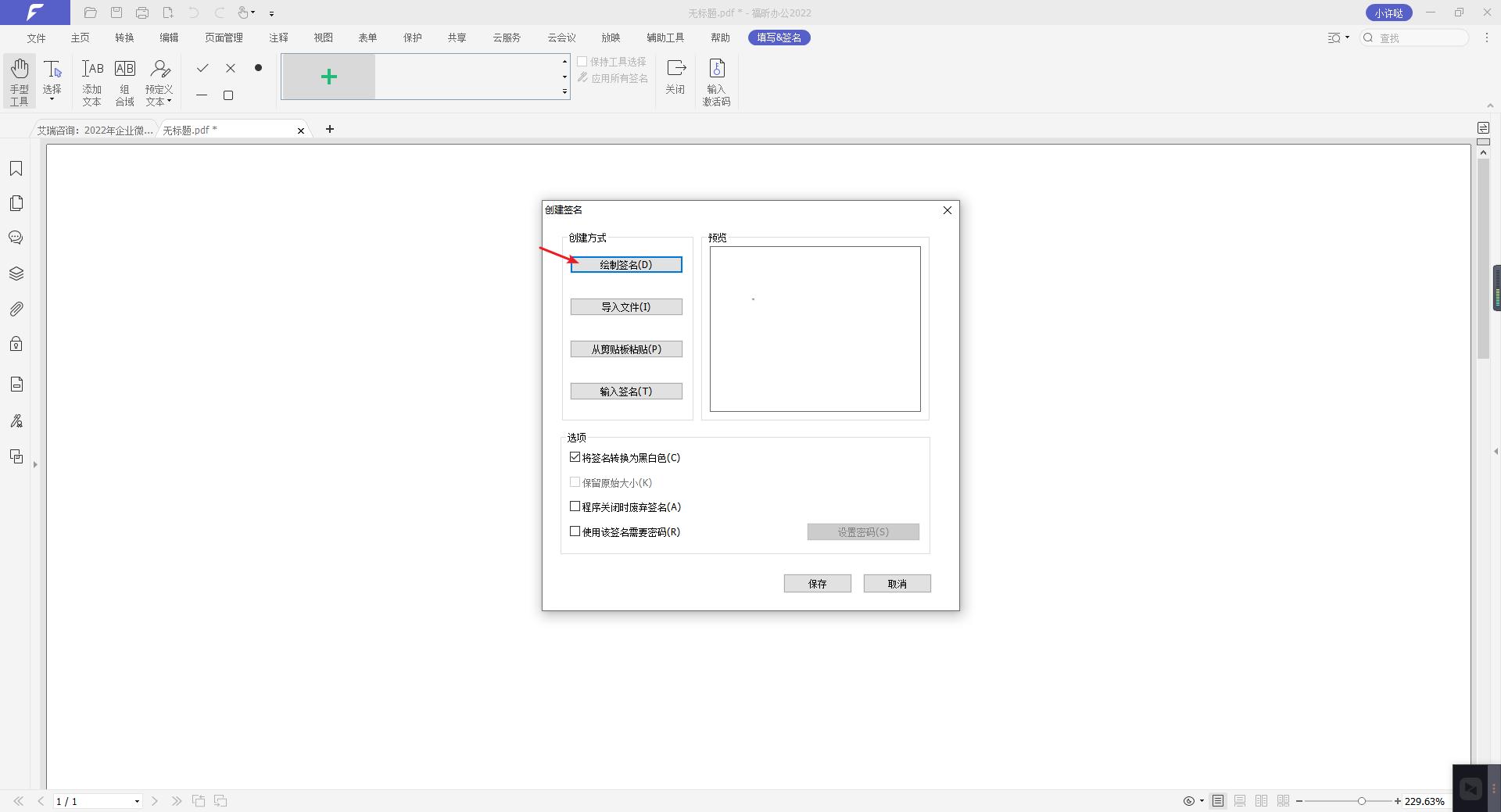Open the 页面管理 menu

point(224,37)
